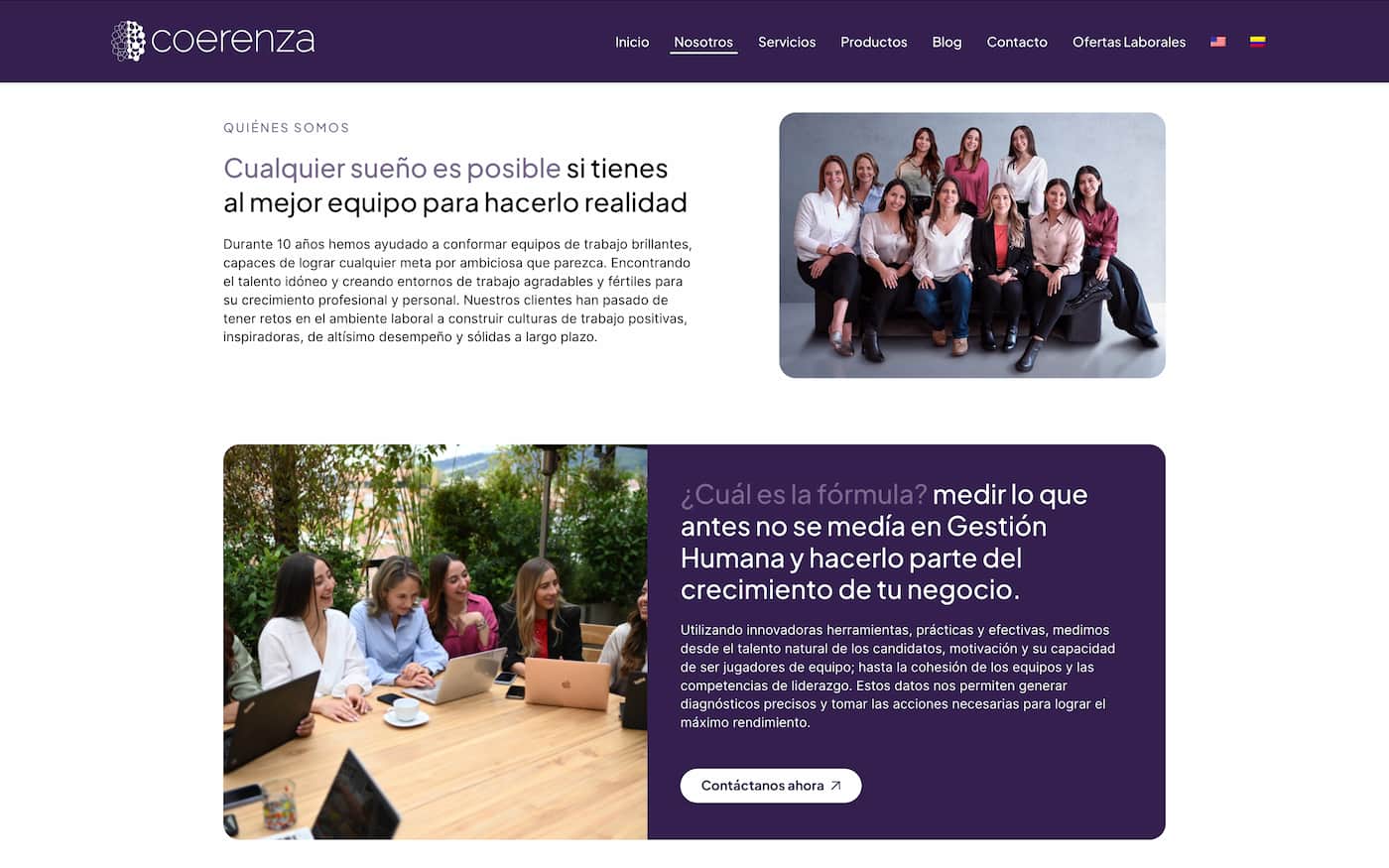
Task: Click the Coerenza brain logo icon
Action: point(128,41)
